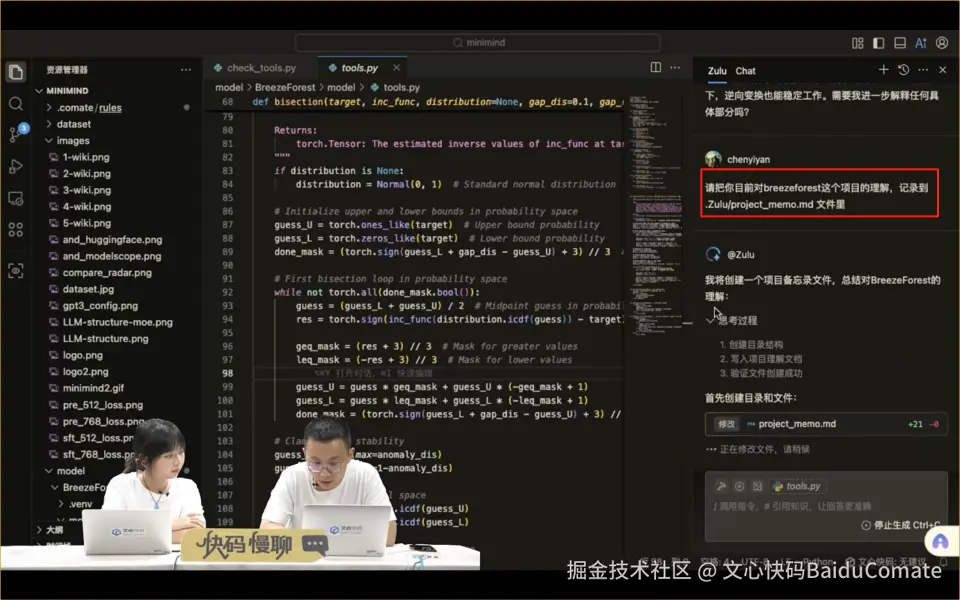Click chenyiyan user avatar
960x600 pixels.
coord(713,159)
